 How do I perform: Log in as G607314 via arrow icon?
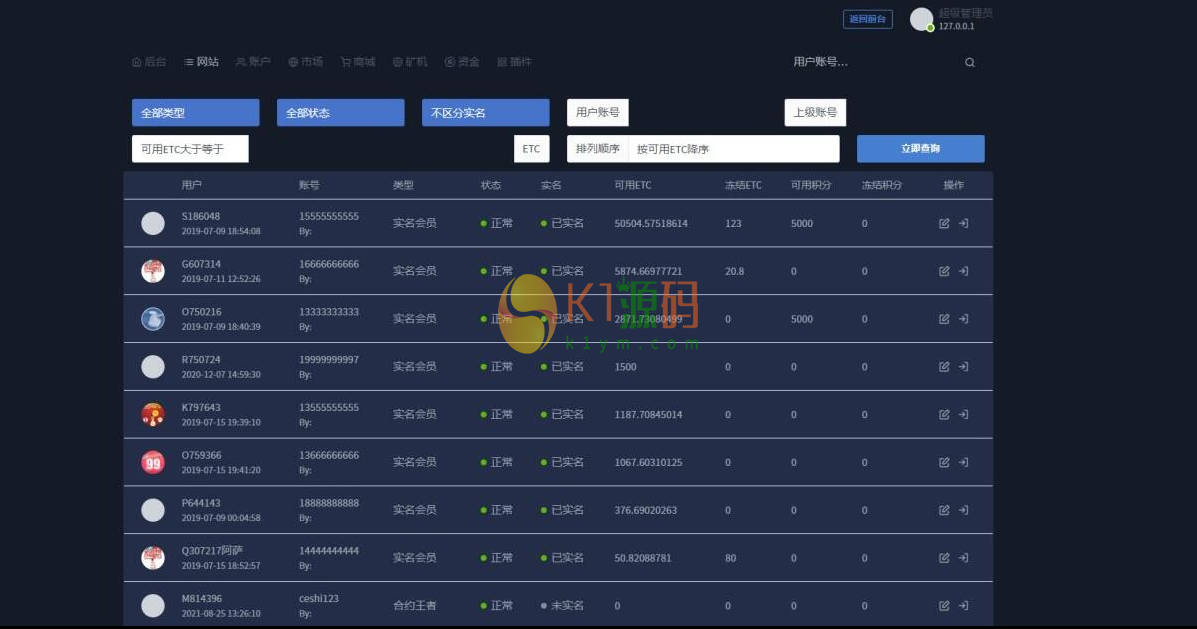click(963, 271)
